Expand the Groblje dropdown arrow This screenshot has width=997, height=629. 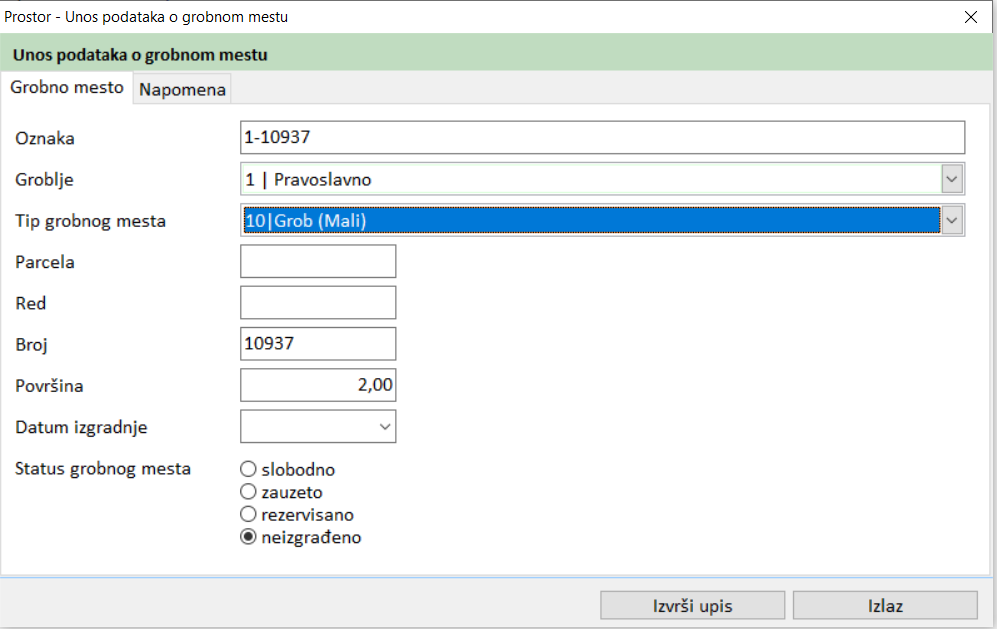coord(952,180)
